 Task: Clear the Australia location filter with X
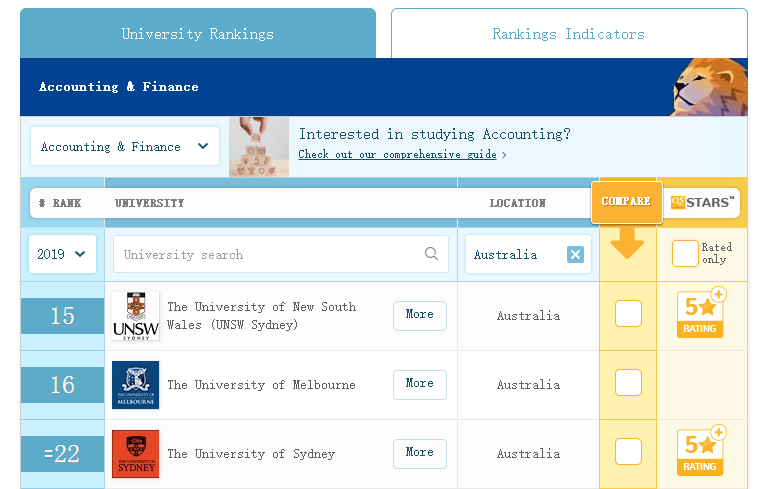point(576,254)
